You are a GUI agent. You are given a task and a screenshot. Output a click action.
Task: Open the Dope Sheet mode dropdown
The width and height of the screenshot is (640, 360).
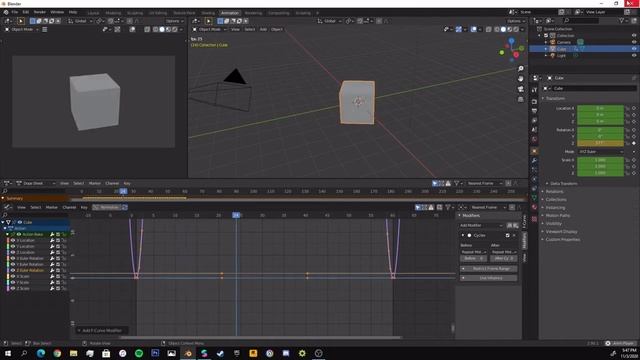36,183
